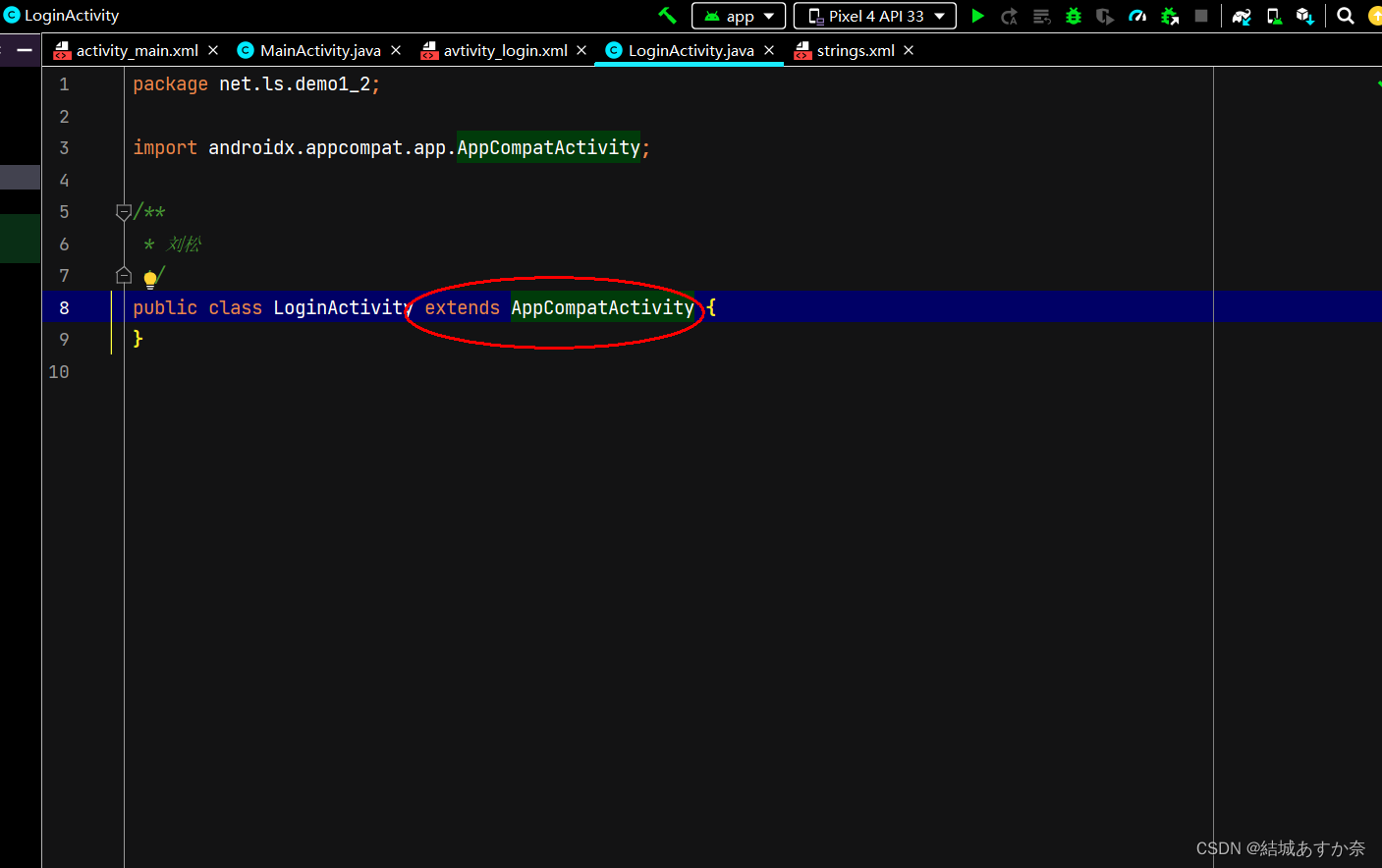This screenshot has width=1382, height=868.
Task: Click the Apply Code Changes icon
Action: click(1041, 16)
